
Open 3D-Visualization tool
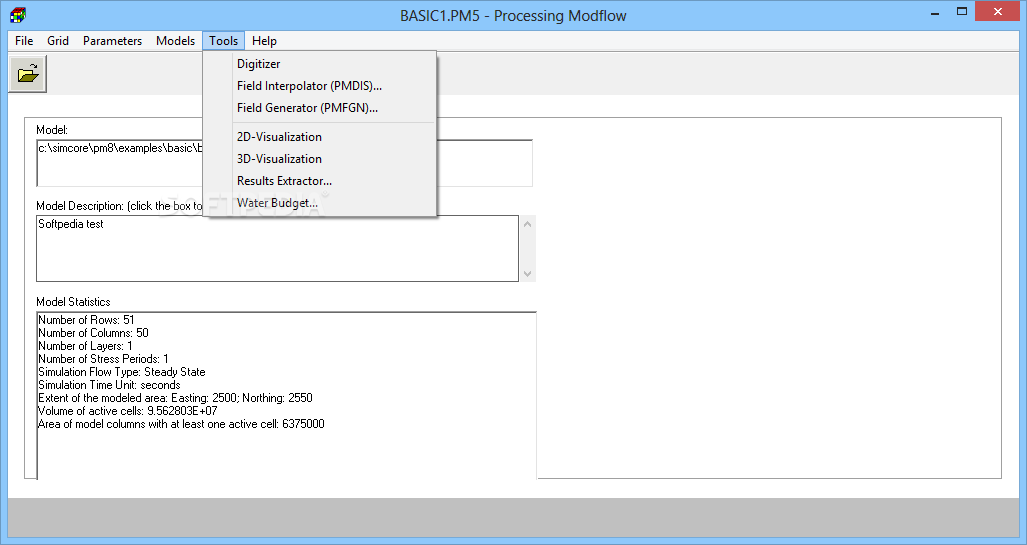click(x=320, y=159)
